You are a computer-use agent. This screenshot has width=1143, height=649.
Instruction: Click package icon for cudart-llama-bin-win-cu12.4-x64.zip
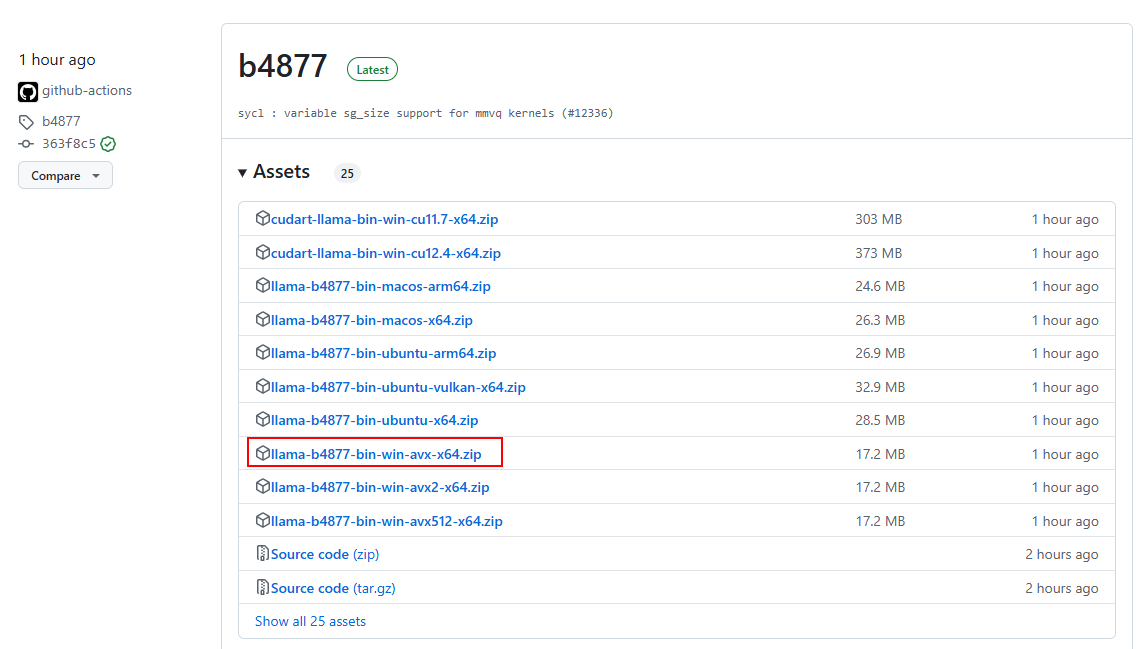point(262,252)
